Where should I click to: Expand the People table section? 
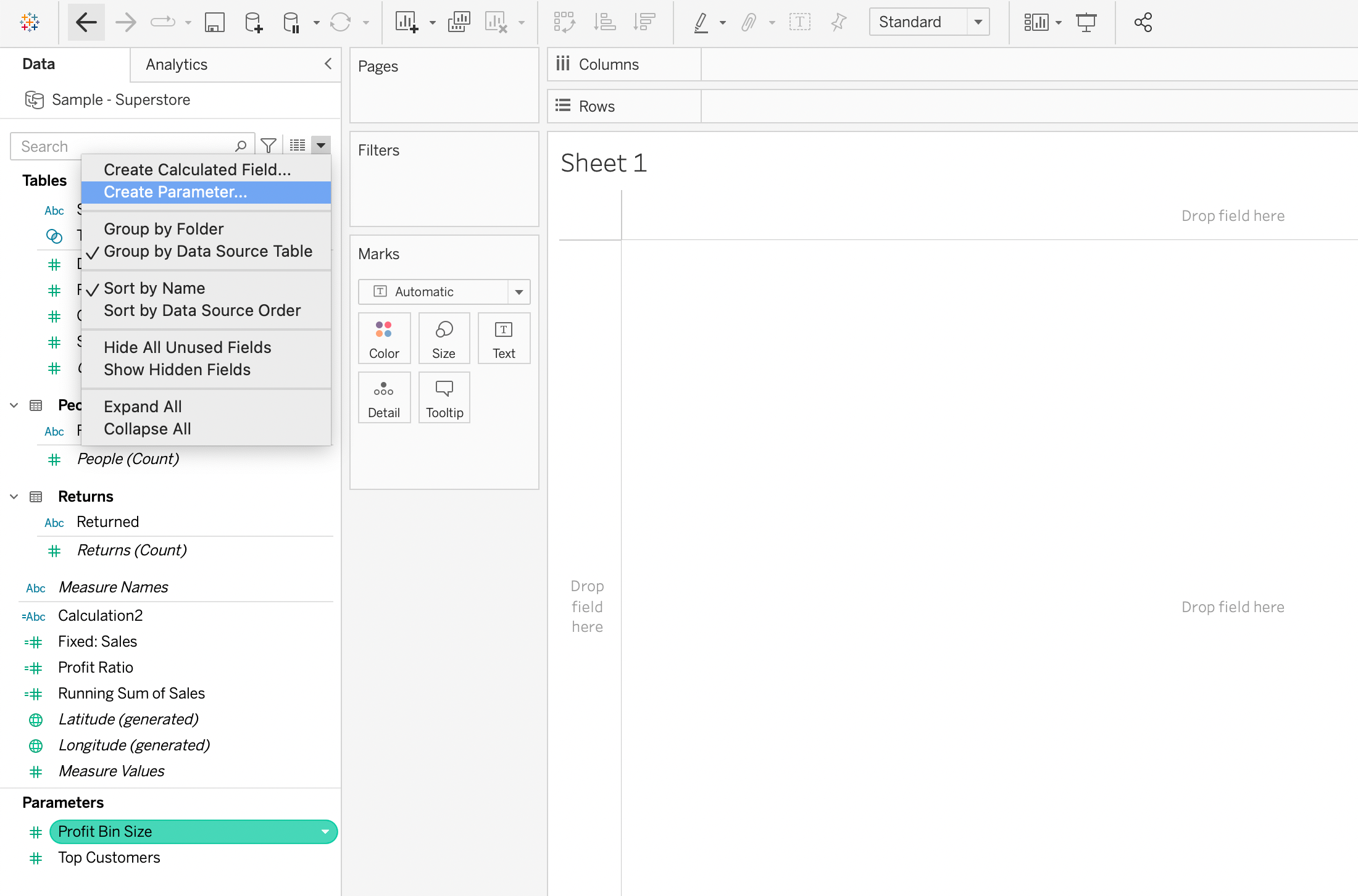(x=14, y=406)
